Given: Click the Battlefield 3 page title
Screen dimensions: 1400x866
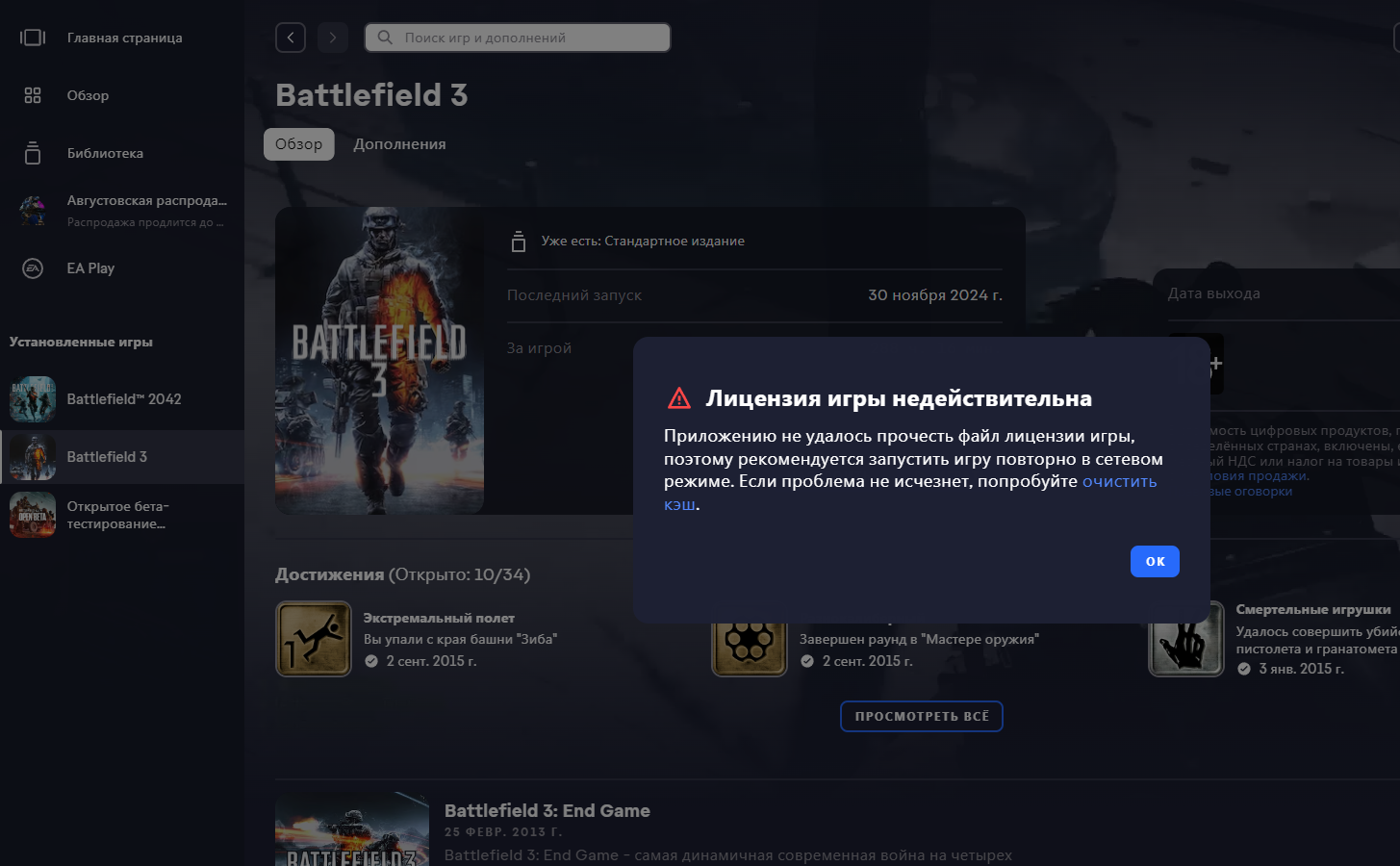Looking at the screenshot, I should (371, 95).
